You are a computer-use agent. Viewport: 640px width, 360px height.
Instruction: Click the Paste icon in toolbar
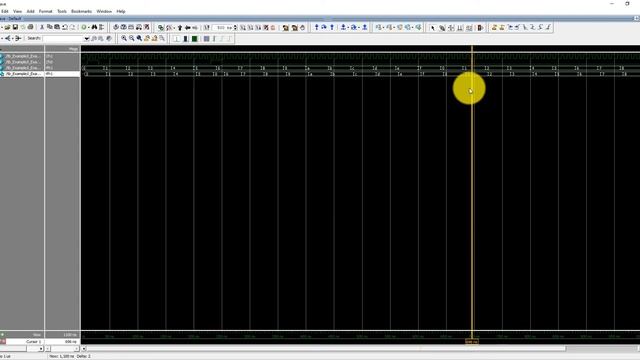(x=57, y=27)
